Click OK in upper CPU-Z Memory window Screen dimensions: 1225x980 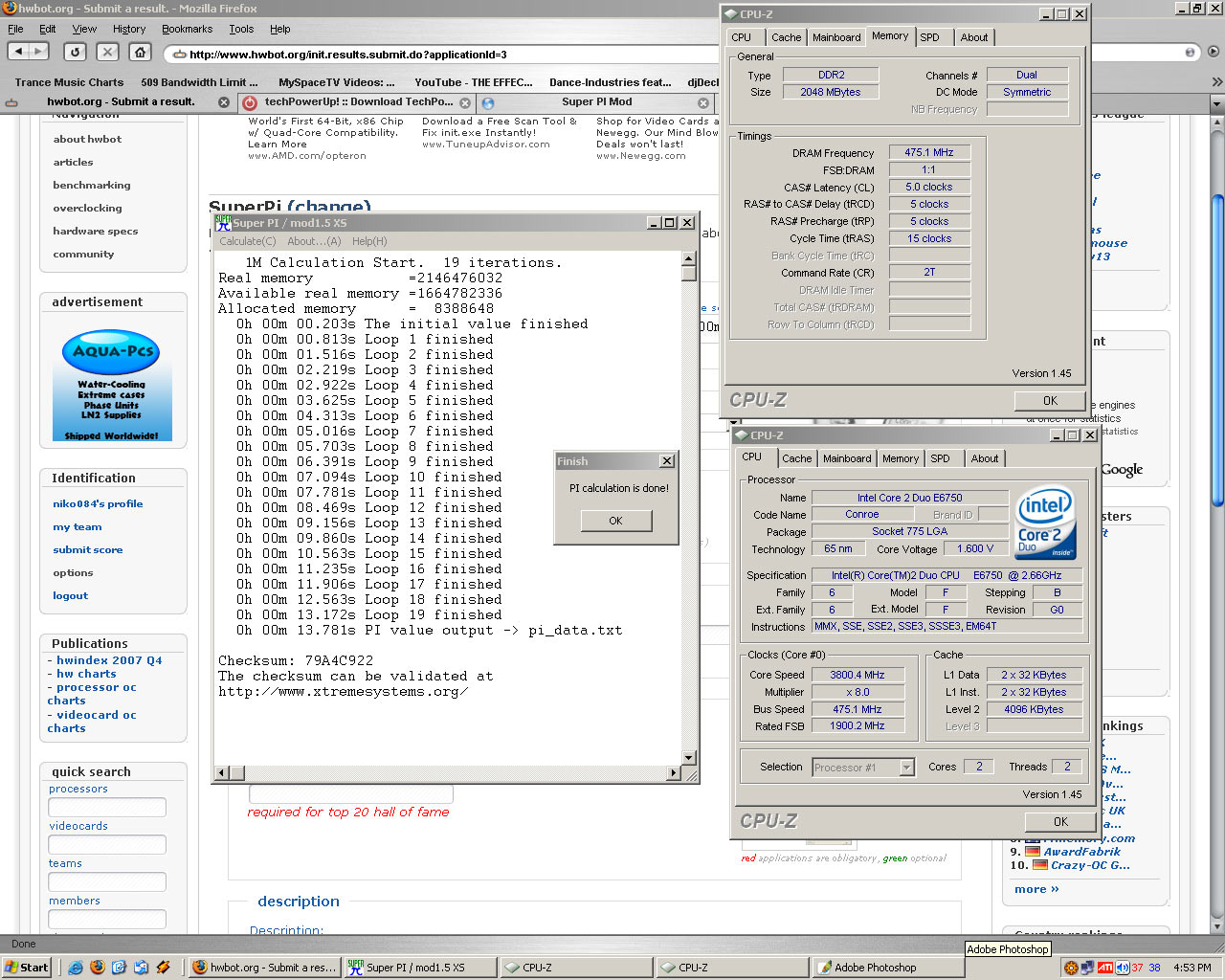click(x=1050, y=401)
